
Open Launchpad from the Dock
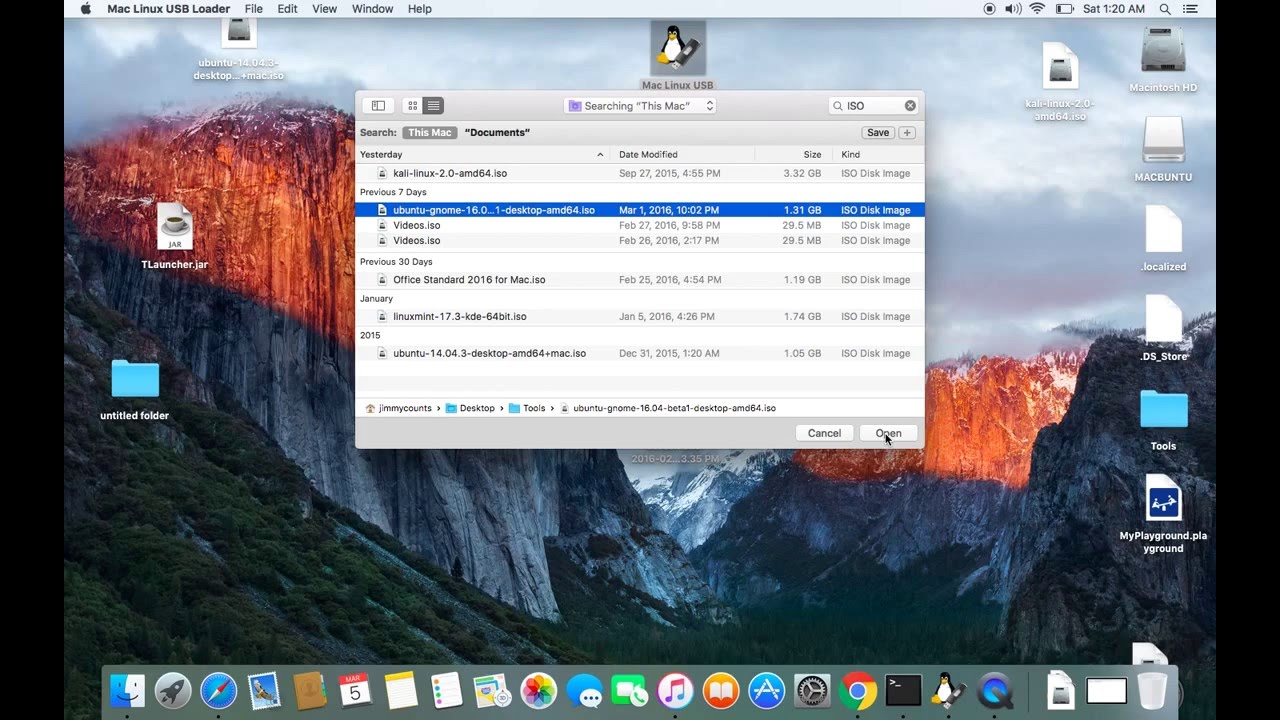coord(173,691)
